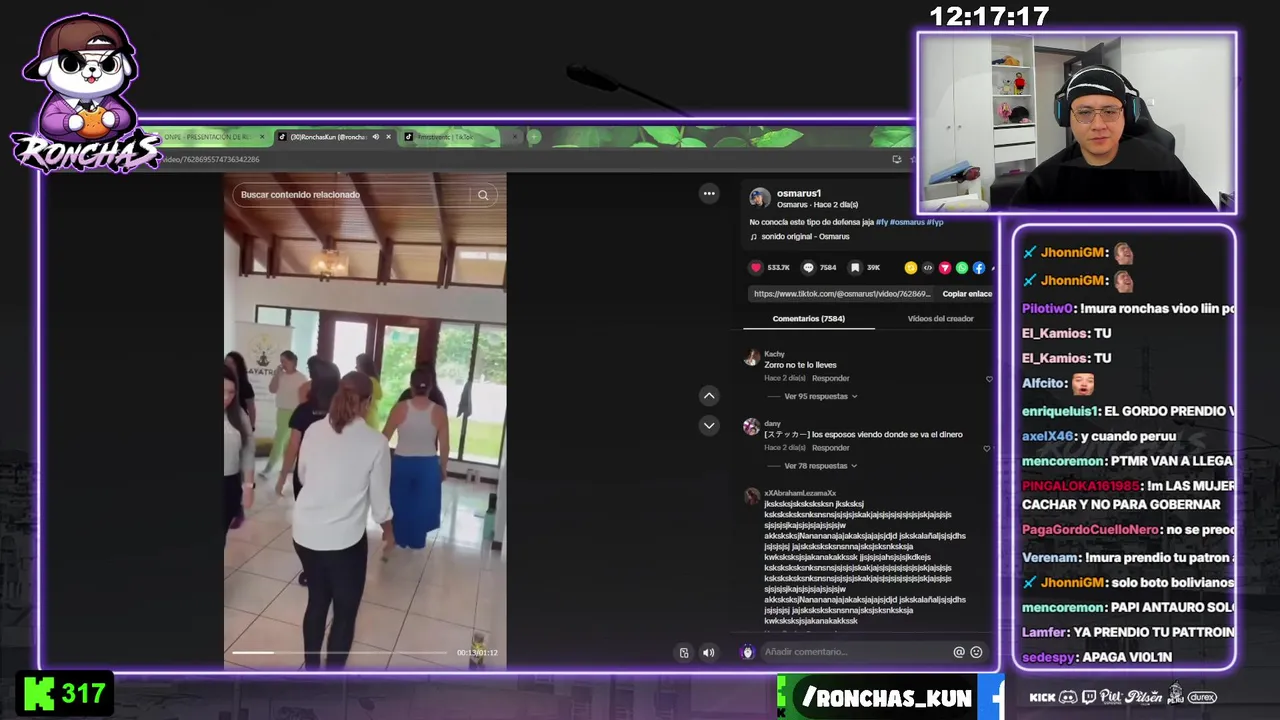The width and height of the screenshot is (1280, 720).
Task: Open the #fyp hashtag link
Action: (935, 222)
